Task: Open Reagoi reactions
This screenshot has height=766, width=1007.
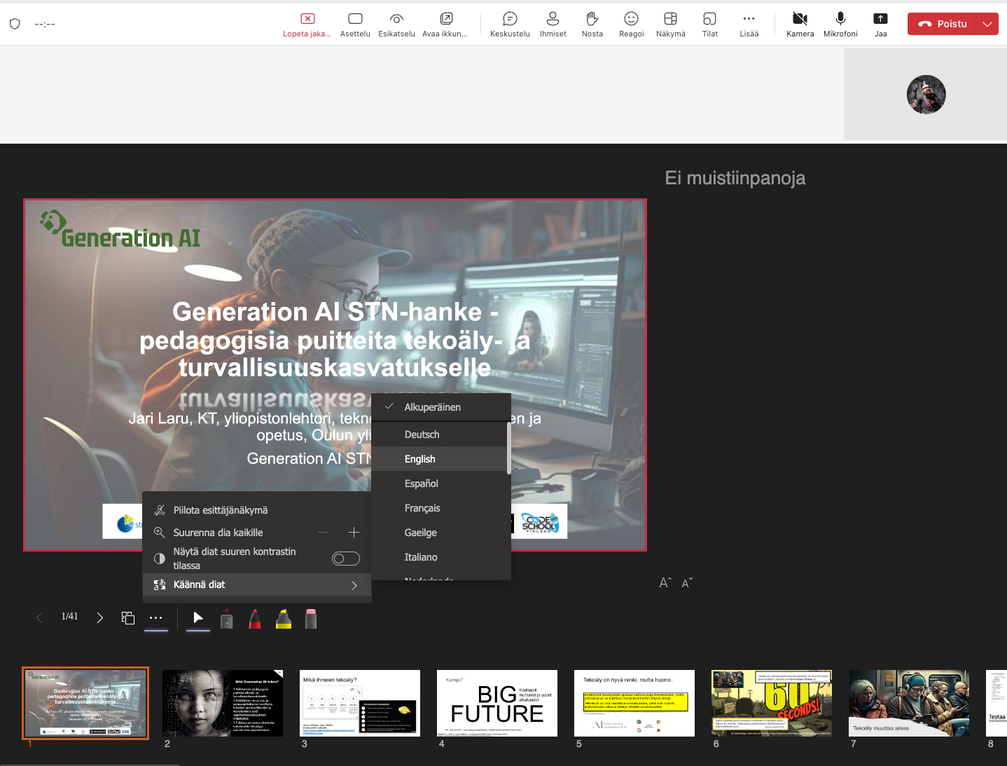Action: tap(631, 24)
